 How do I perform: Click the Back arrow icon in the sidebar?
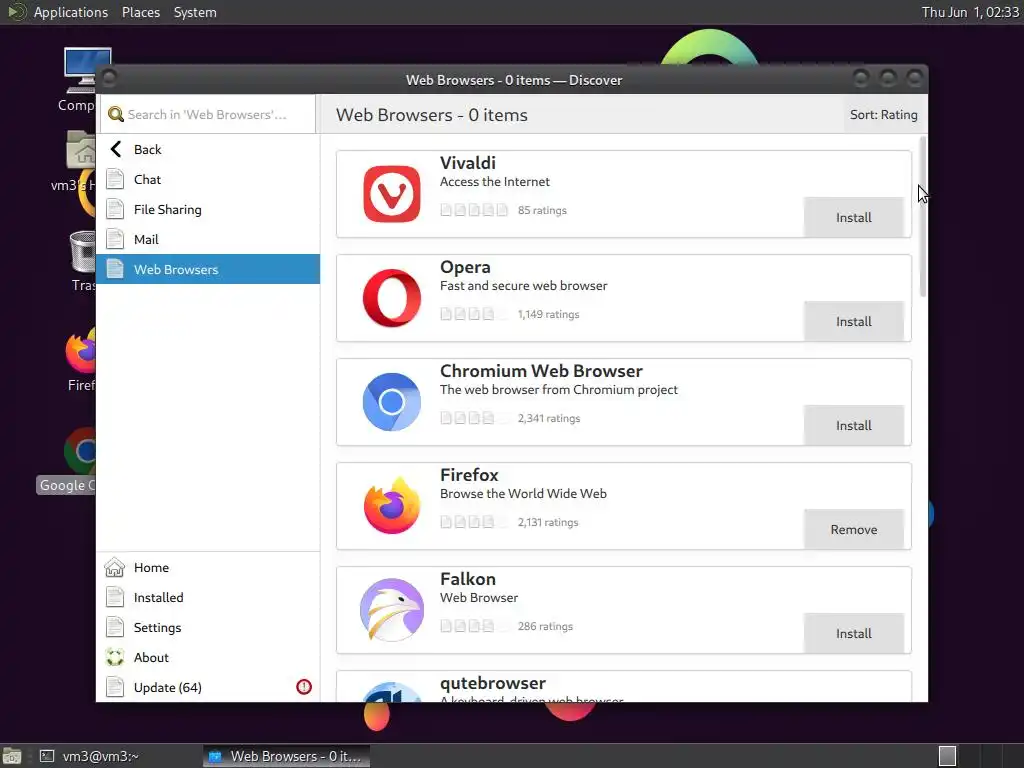click(116, 149)
